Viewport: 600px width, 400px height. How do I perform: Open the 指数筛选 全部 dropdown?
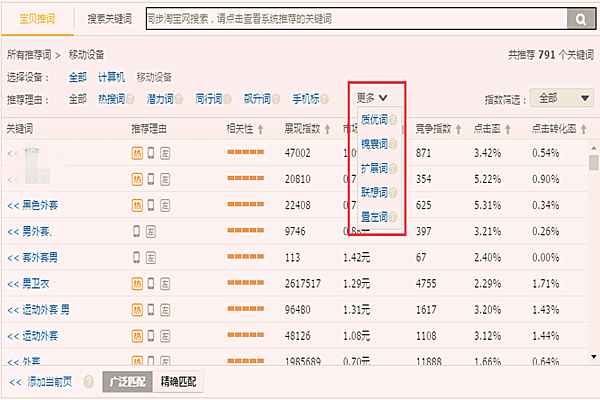point(562,98)
